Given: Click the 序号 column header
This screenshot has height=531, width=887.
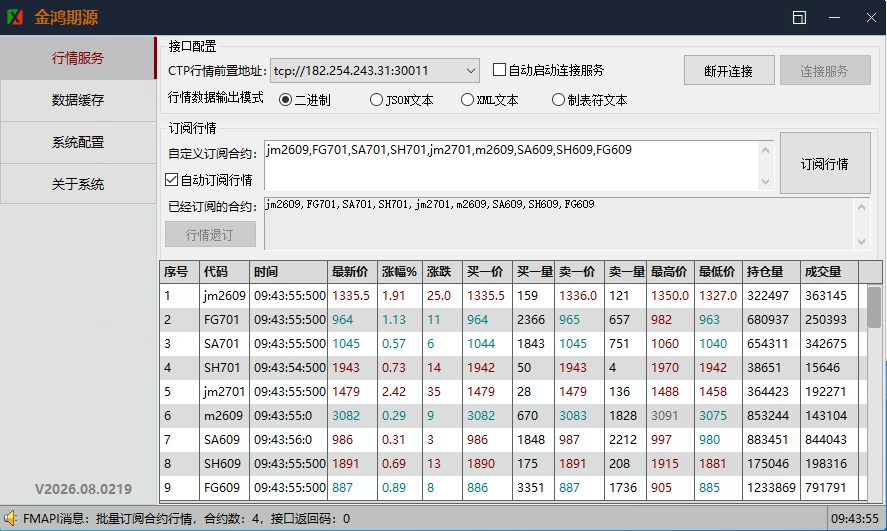Looking at the screenshot, I should point(179,272).
